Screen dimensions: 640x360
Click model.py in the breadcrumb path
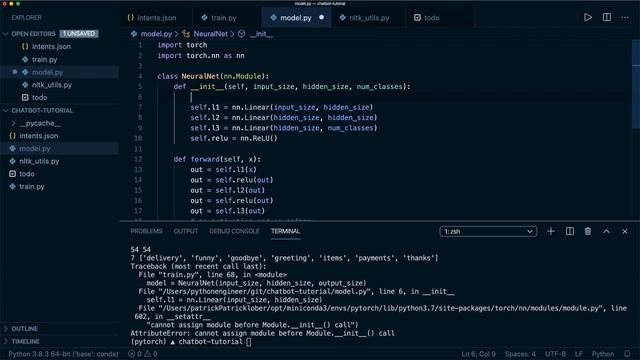pos(156,34)
